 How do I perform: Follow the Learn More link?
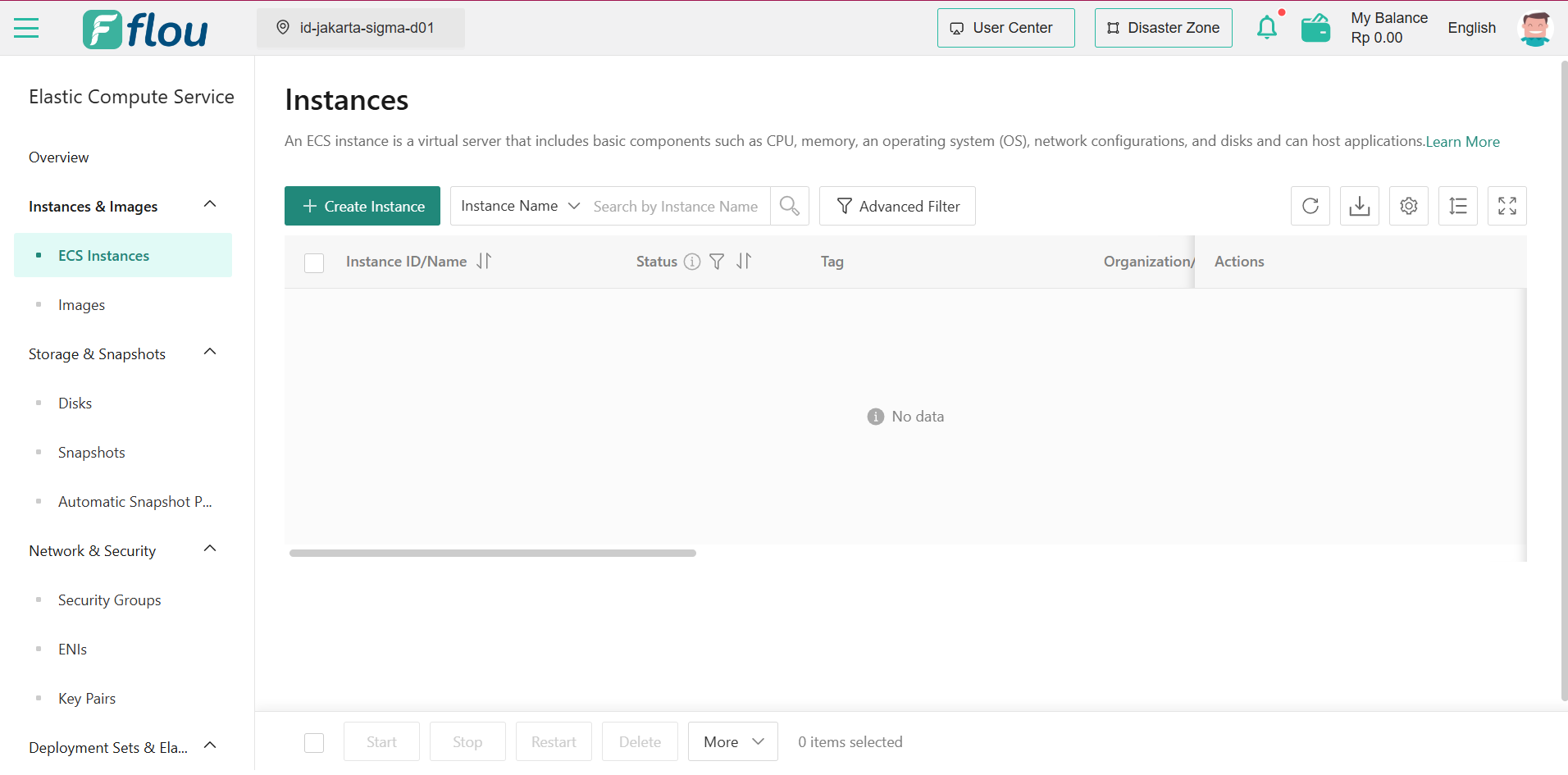pyautogui.click(x=1462, y=142)
